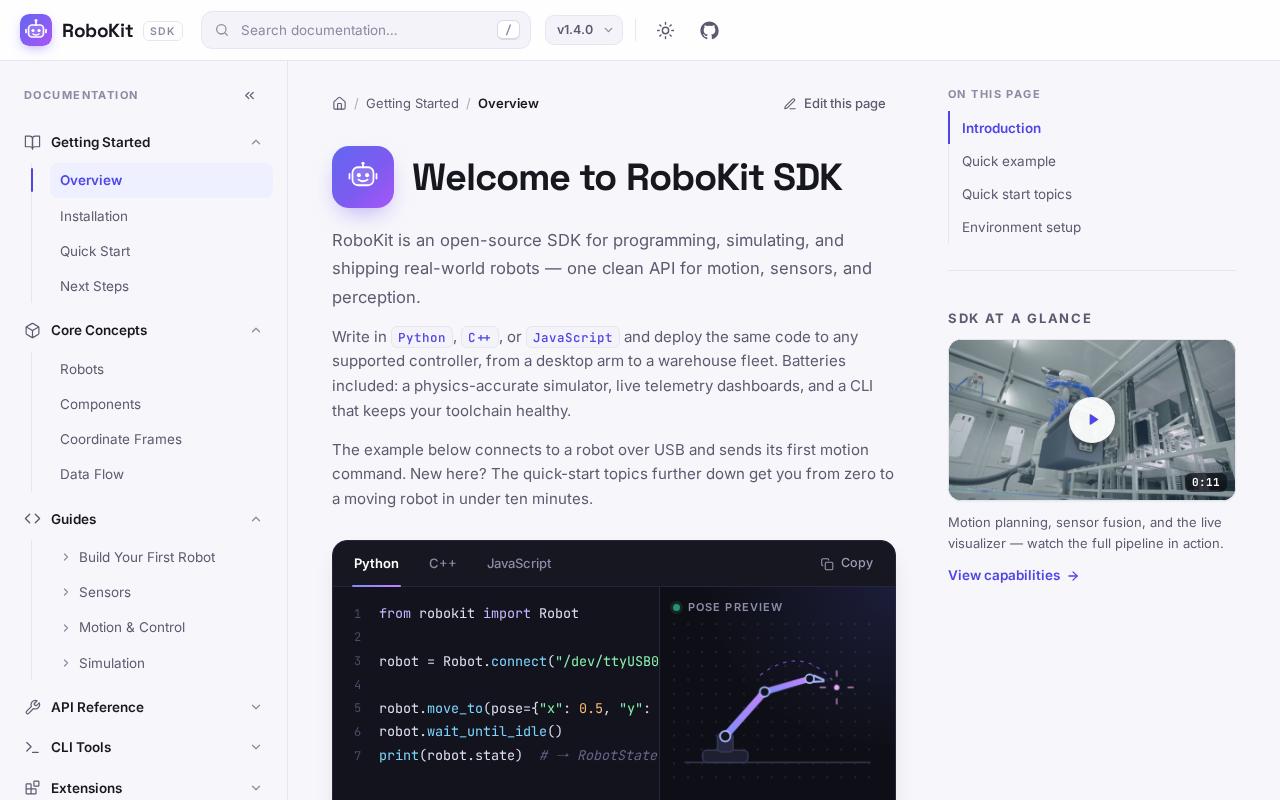Switch to the C++ code tab

click(x=443, y=564)
